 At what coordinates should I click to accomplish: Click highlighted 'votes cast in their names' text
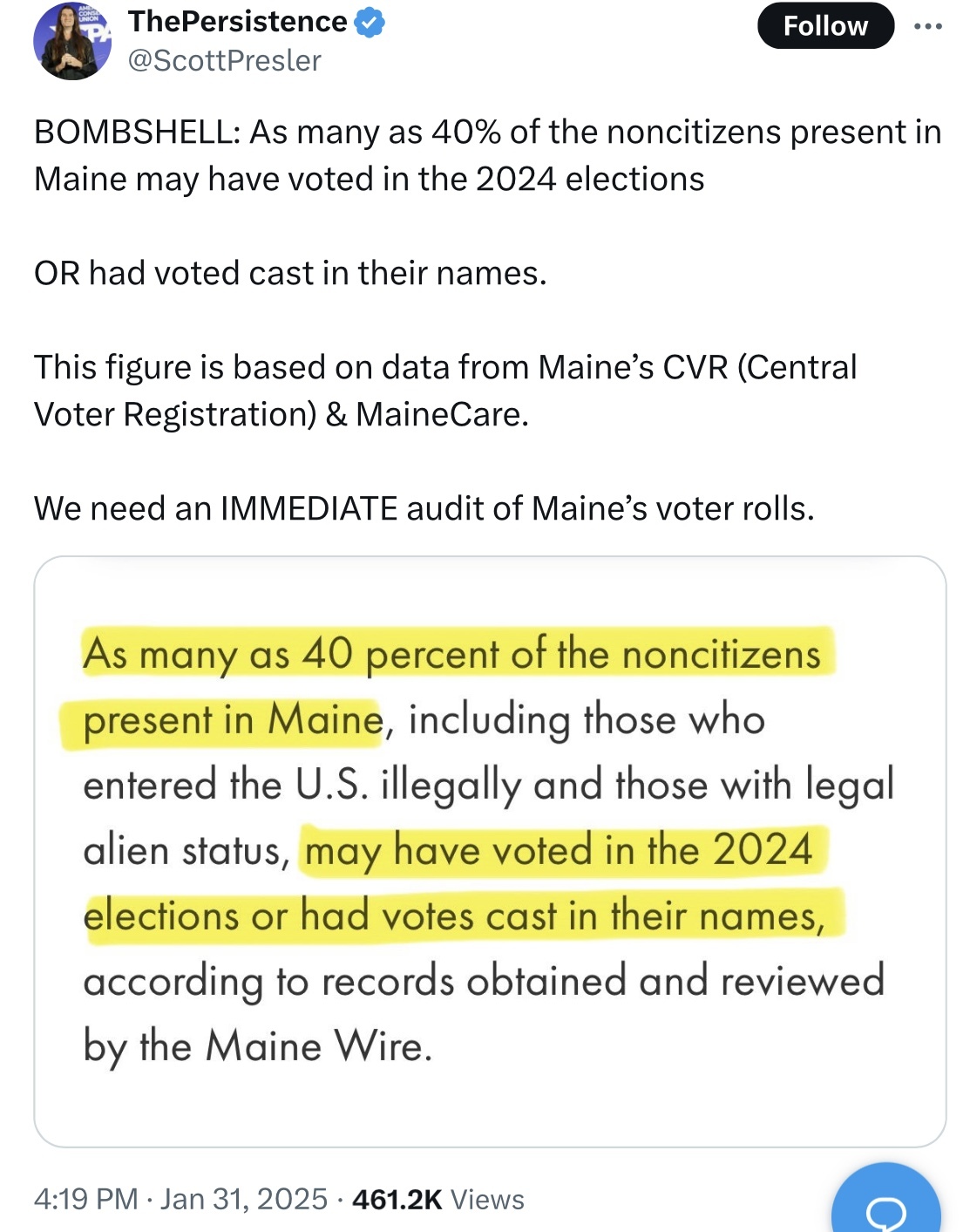[x=602, y=915]
